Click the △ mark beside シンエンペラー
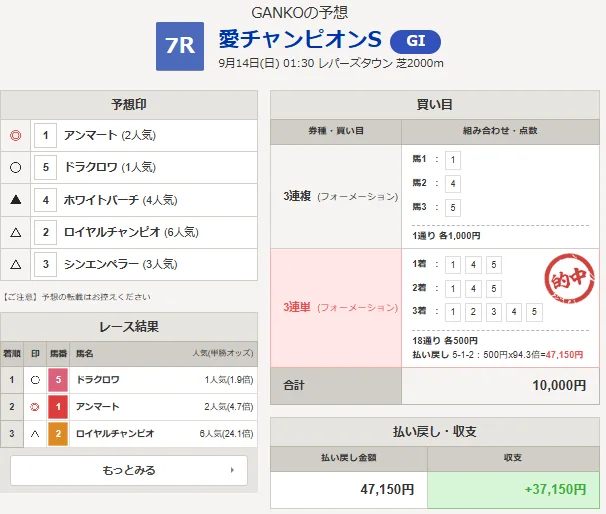The height and width of the screenshot is (514, 606). [15, 265]
